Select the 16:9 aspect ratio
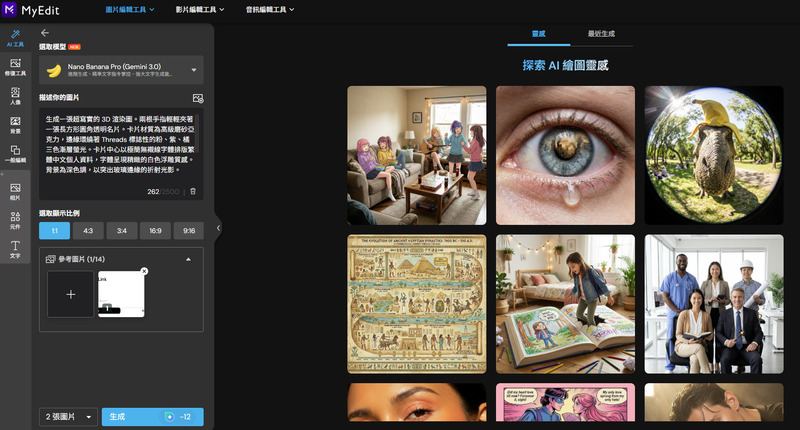 [x=155, y=231]
